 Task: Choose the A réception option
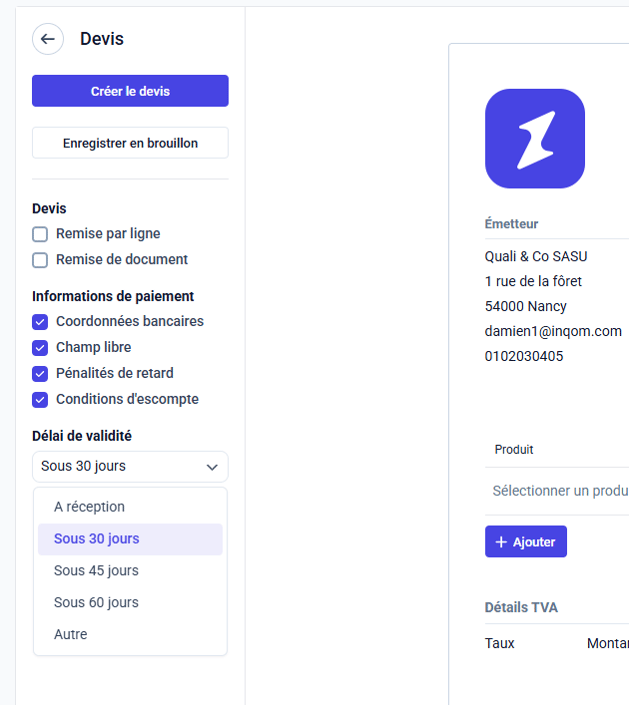coord(90,507)
